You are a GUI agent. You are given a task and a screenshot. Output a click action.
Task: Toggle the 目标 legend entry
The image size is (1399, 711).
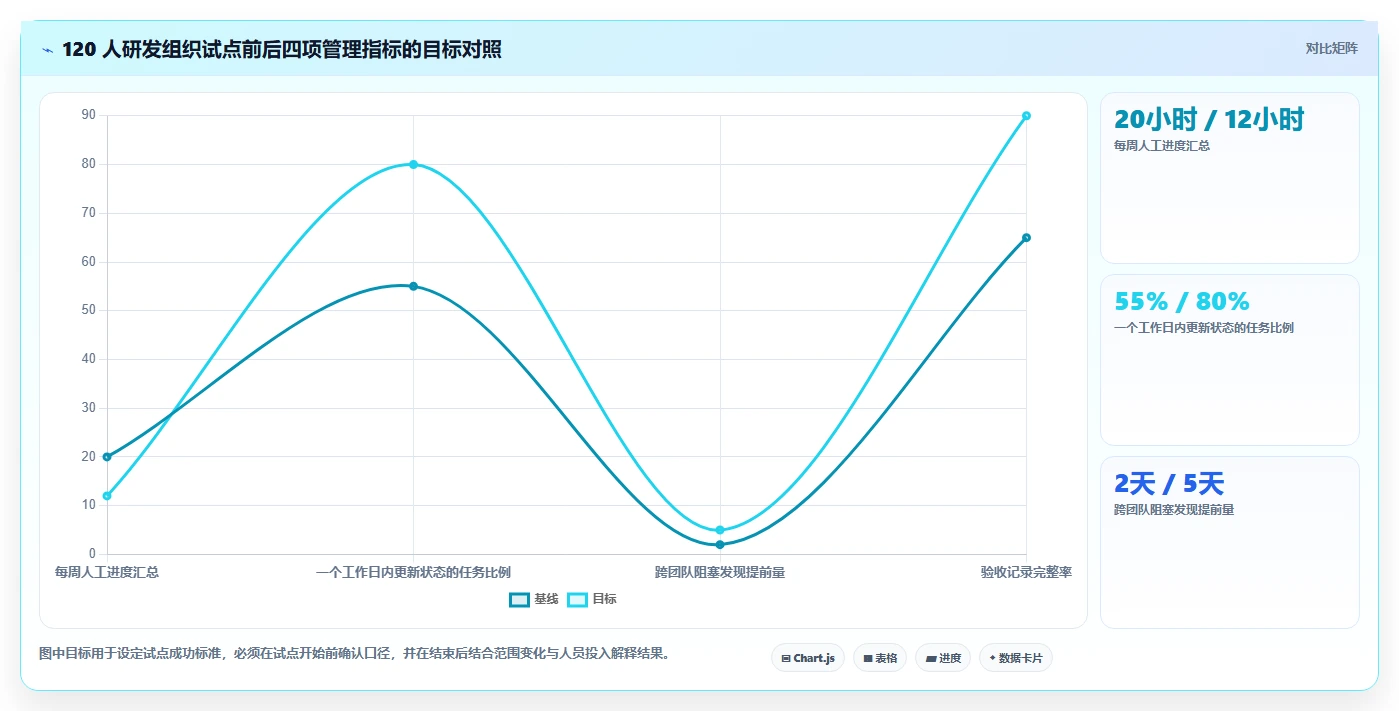tap(592, 599)
